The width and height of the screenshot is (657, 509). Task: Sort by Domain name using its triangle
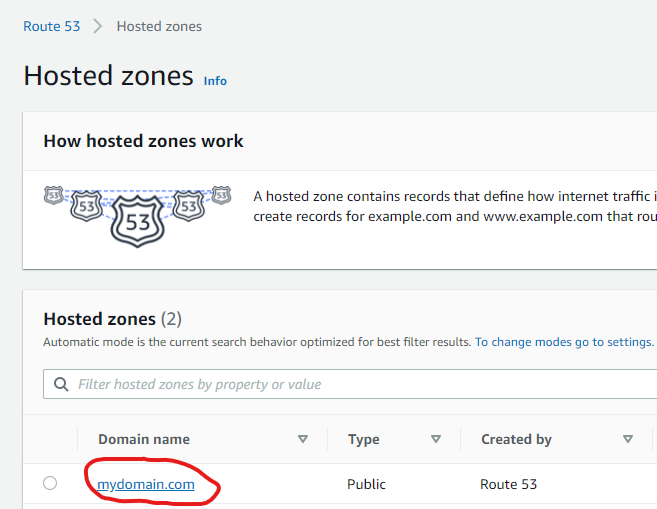click(303, 439)
